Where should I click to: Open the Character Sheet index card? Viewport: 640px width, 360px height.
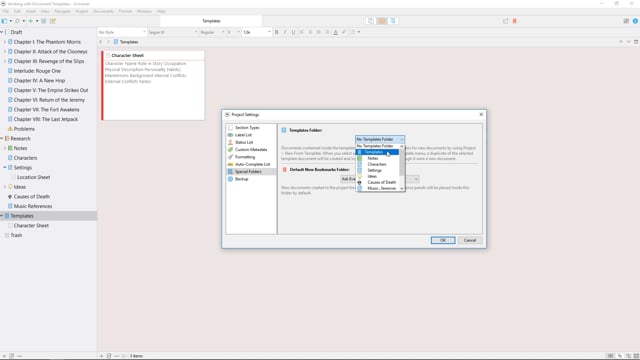coord(153,85)
